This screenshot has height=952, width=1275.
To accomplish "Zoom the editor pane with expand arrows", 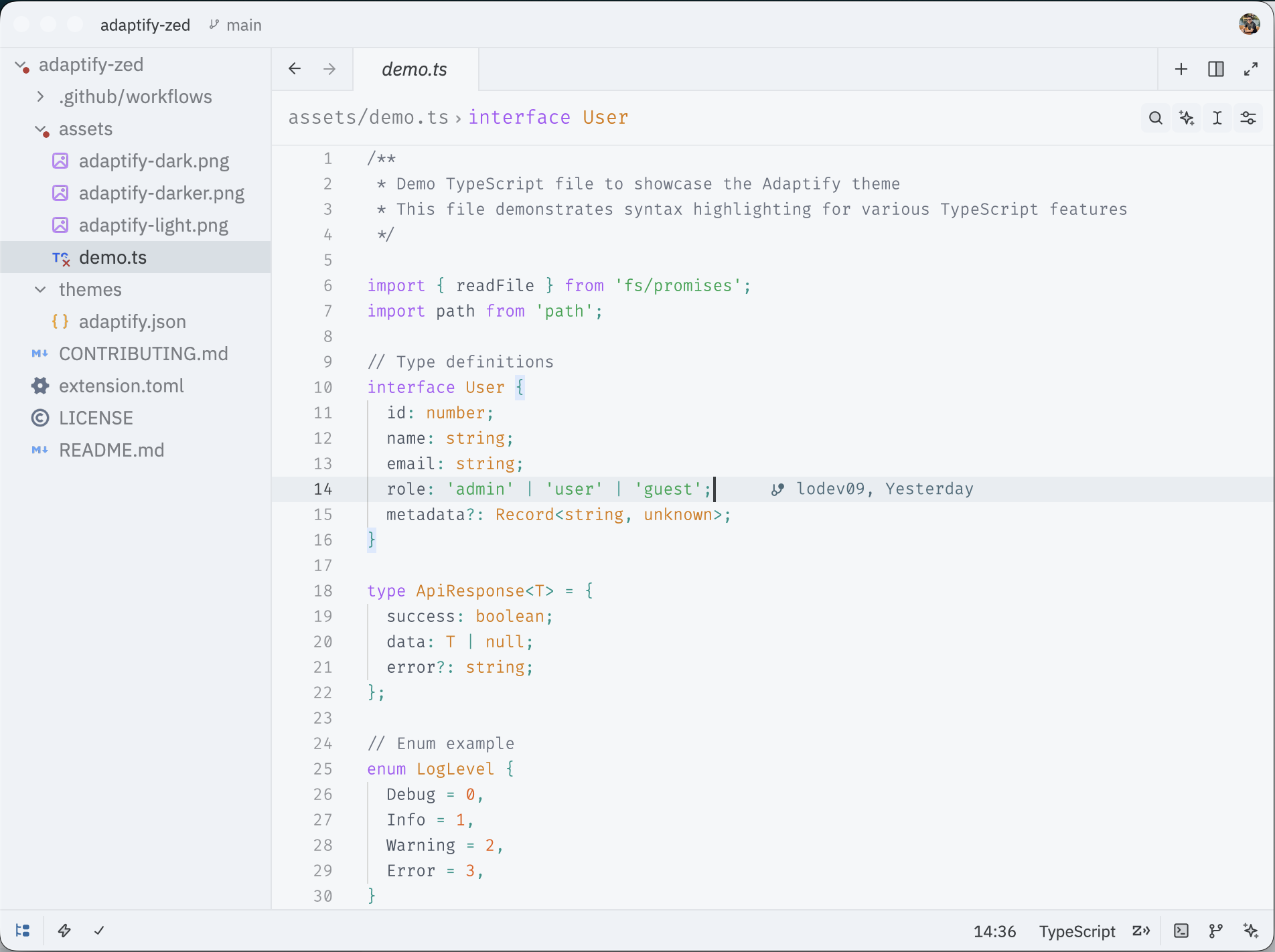I will tap(1251, 69).
